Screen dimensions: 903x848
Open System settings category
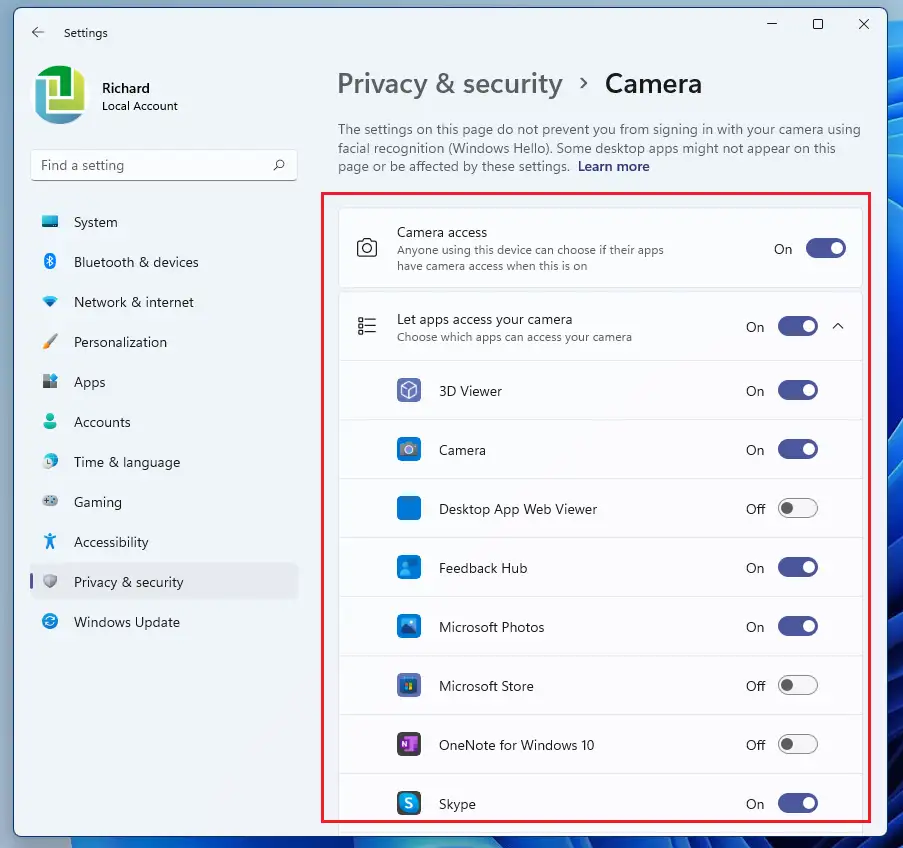coord(164,222)
